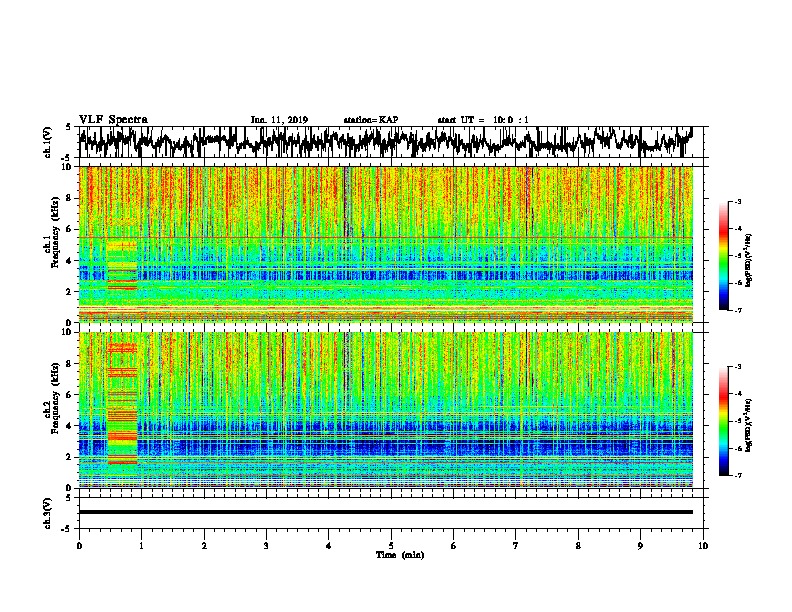This screenshot has height=612, width=792.
Task: Click the red striped burst in ch.2 spectrogram
Action: coord(122,403)
